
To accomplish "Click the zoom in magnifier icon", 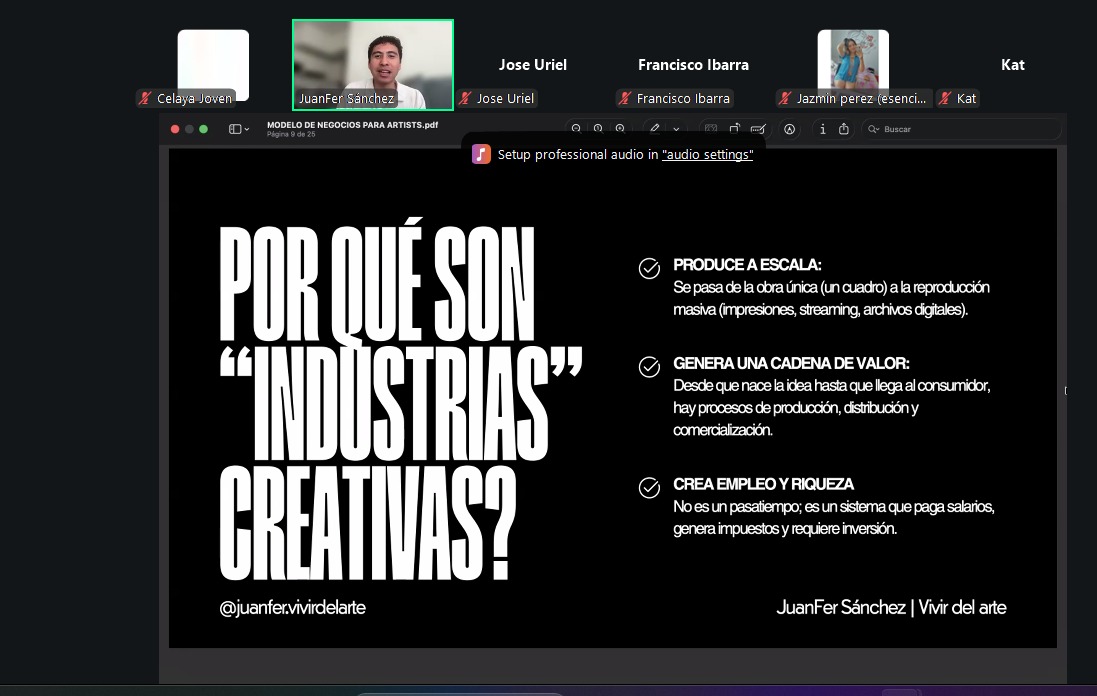I will coord(620,129).
